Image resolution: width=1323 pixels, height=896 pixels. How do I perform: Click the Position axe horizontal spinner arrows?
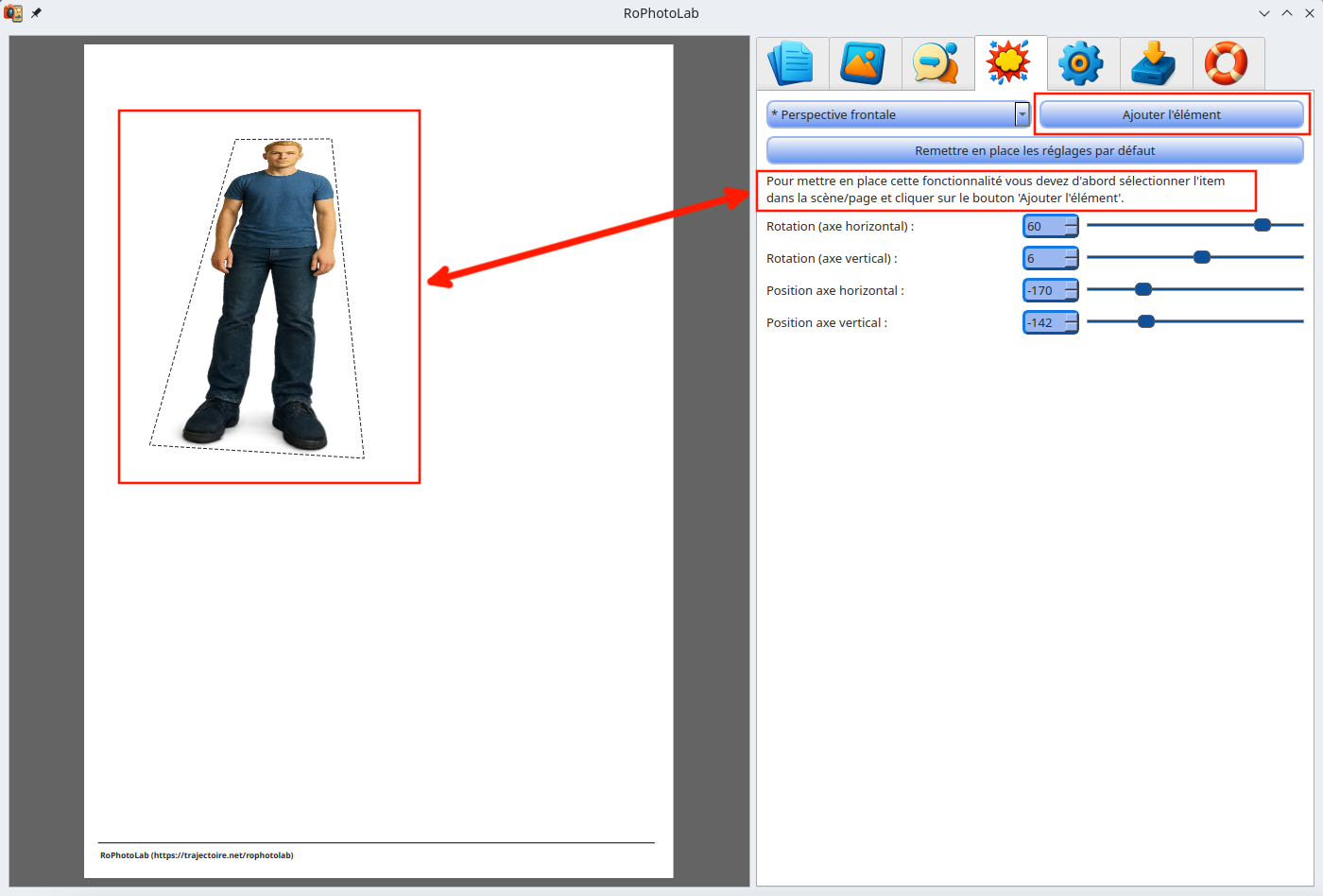[x=1071, y=291]
